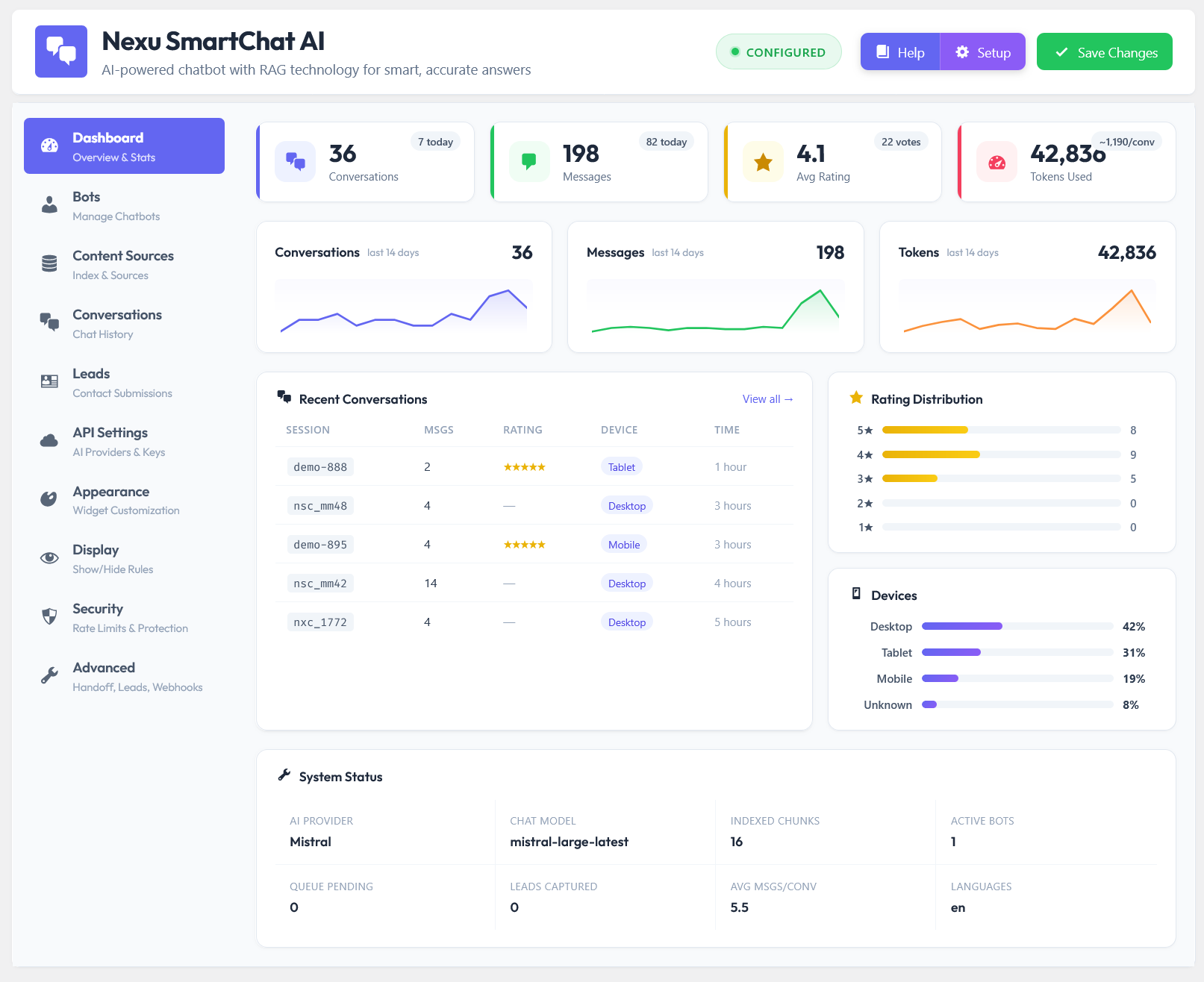The image size is (1204, 982).
Task: Click the Save Changes checkmark icon
Action: (x=1061, y=52)
